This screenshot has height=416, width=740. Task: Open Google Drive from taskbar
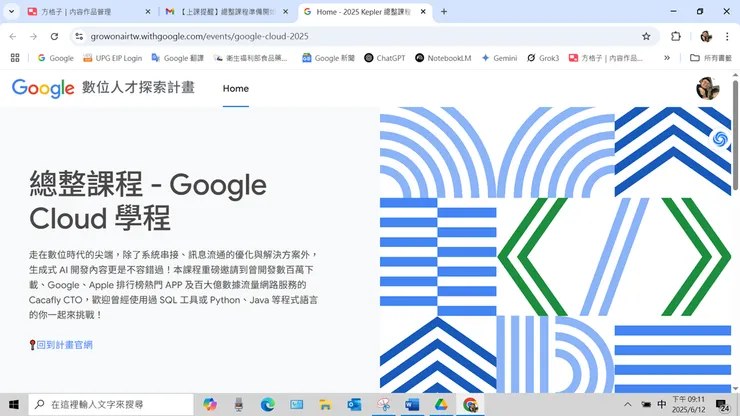click(x=441, y=405)
